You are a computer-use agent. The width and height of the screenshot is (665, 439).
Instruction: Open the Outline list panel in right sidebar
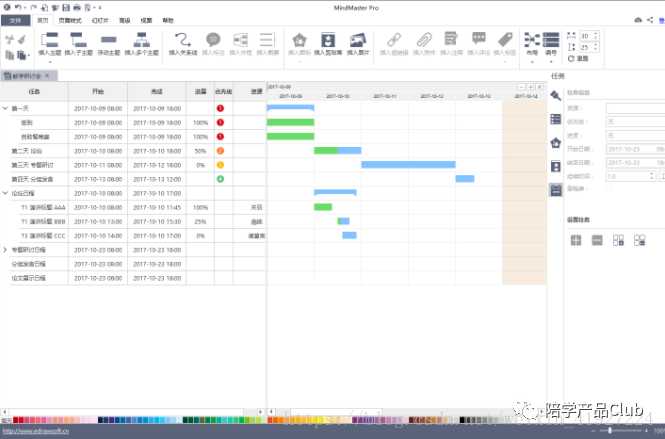tap(556, 119)
